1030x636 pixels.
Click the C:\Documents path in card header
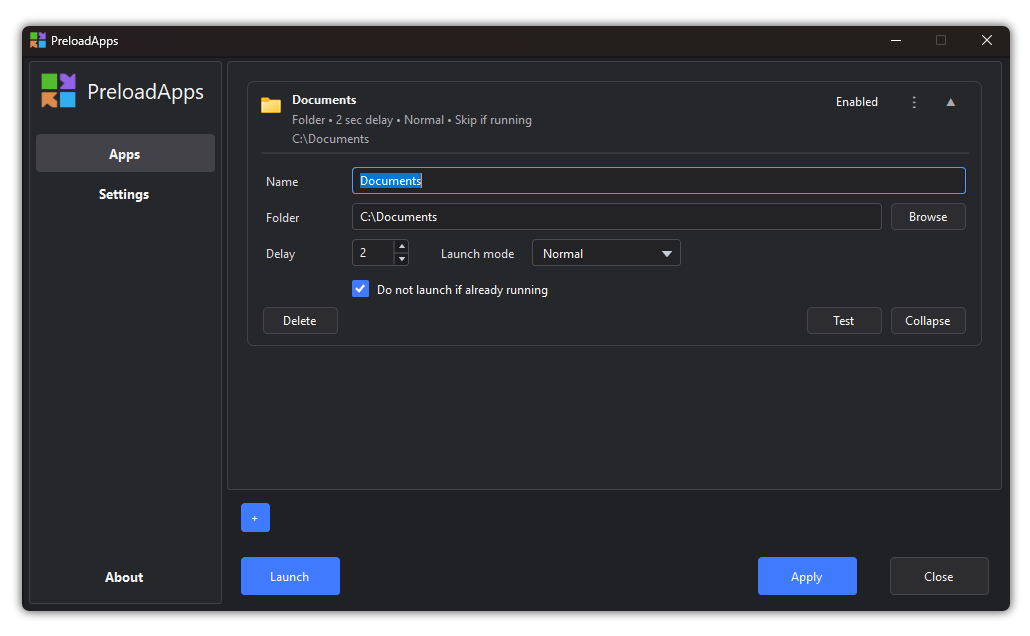pos(330,139)
